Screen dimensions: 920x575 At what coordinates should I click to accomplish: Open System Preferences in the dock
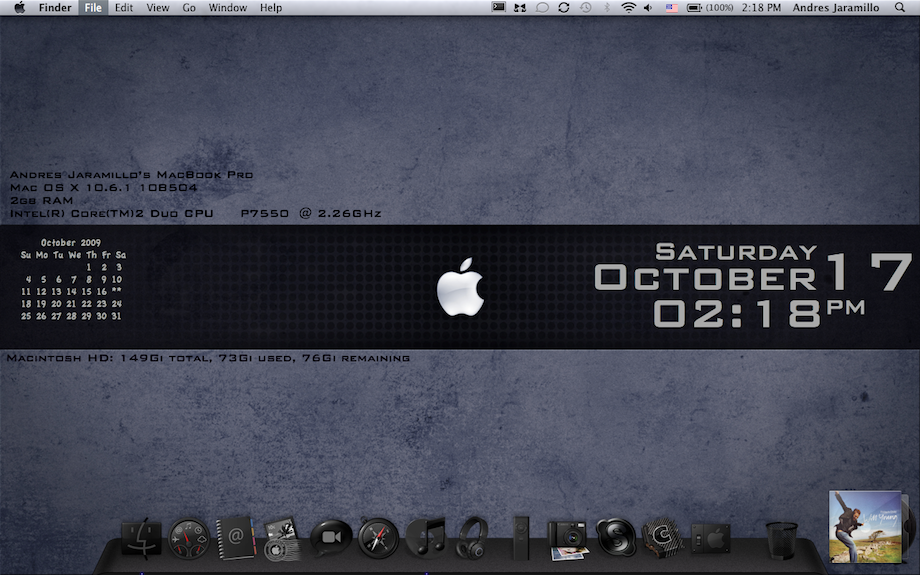pyautogui.click(x=711, y=537)
